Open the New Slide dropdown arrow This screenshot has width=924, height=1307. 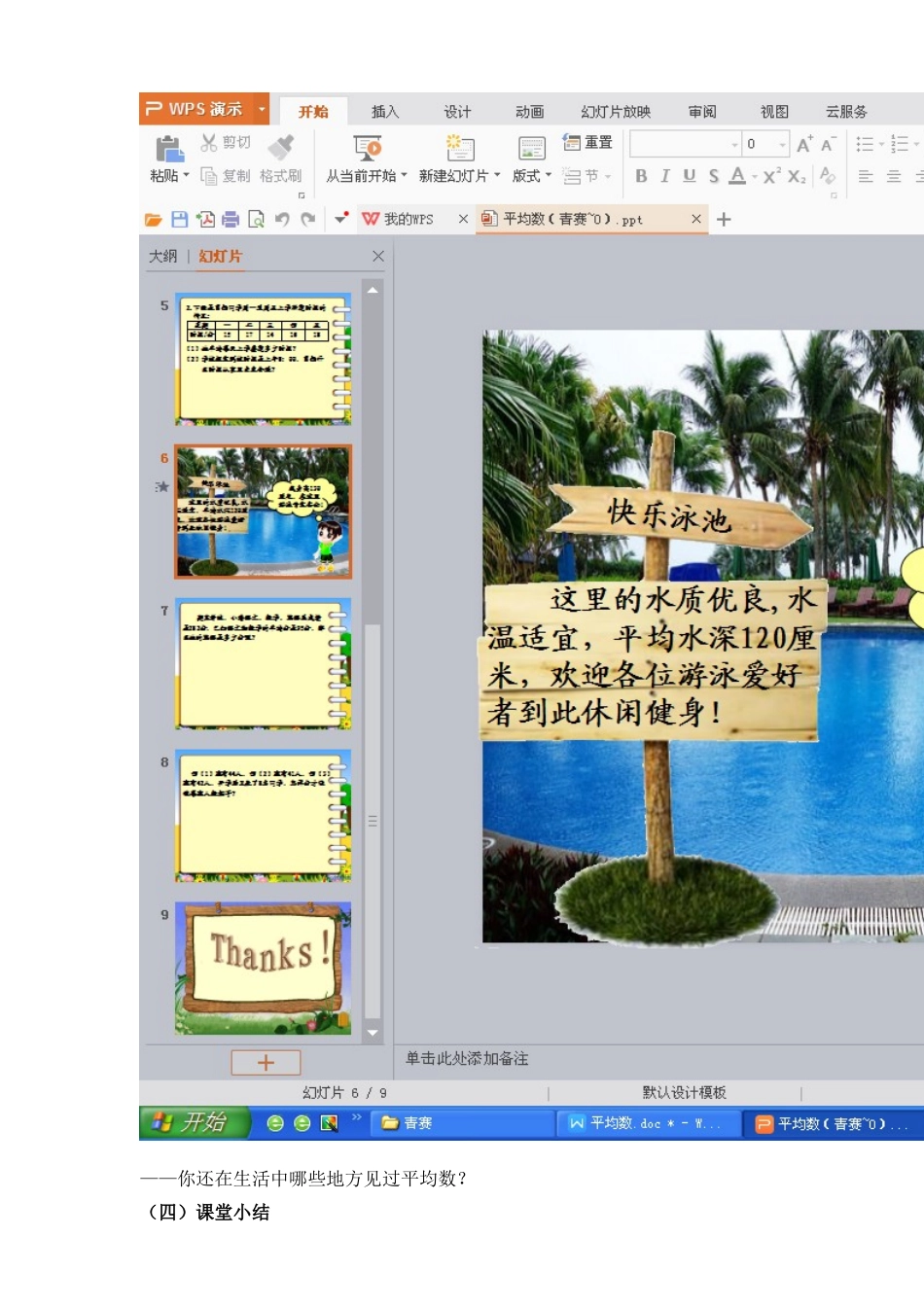497,176
